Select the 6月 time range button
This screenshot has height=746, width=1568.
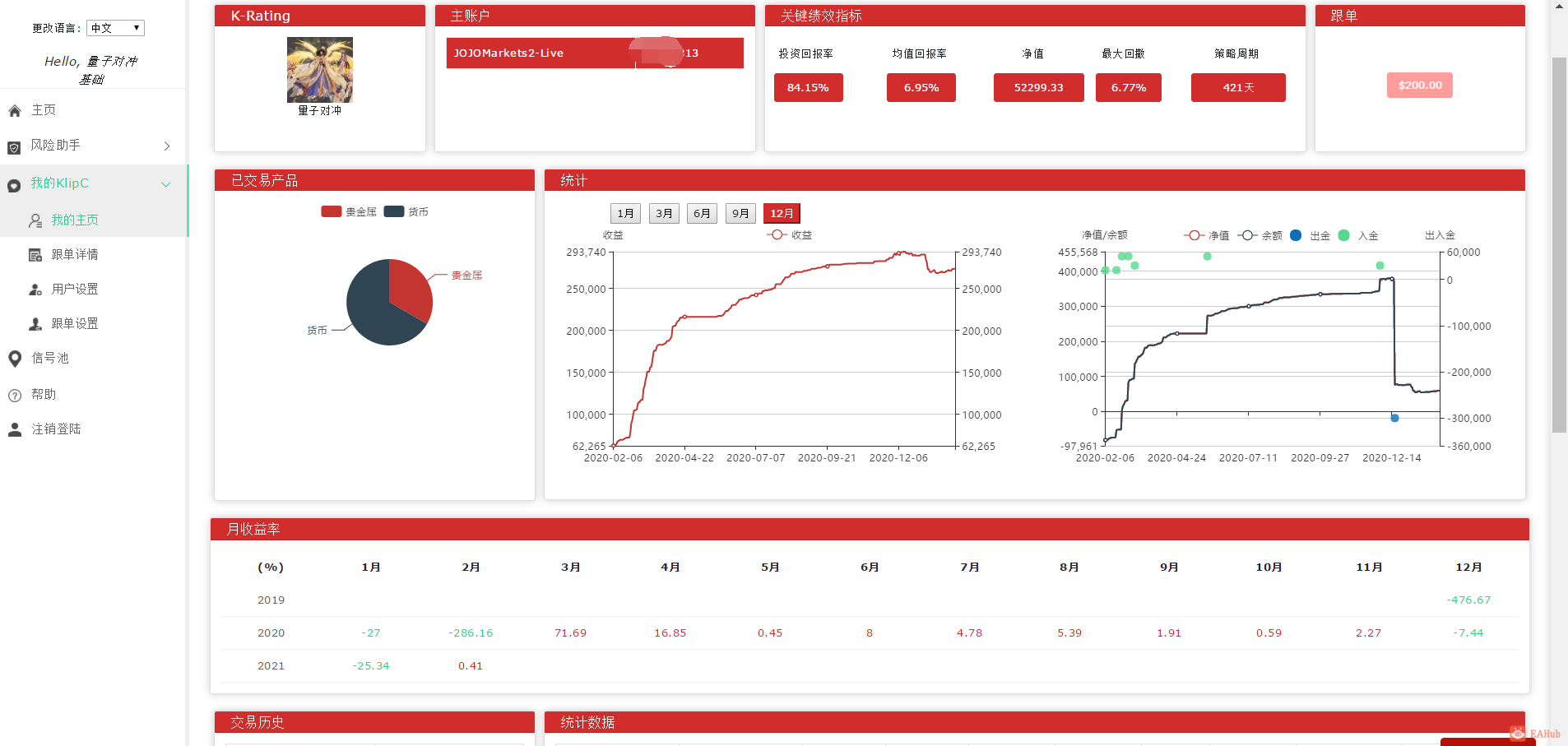pos(702,214)
